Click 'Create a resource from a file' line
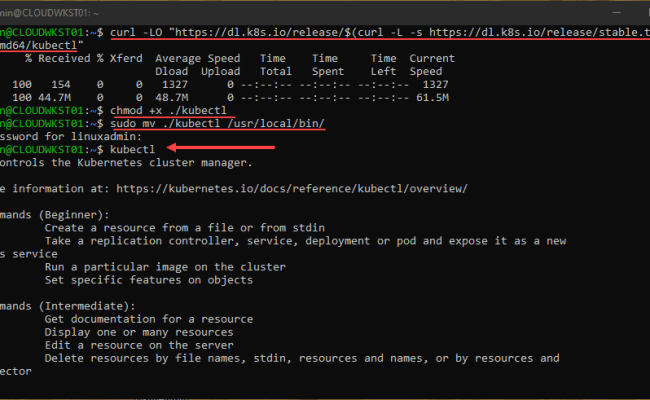 (x=184, y=228)
